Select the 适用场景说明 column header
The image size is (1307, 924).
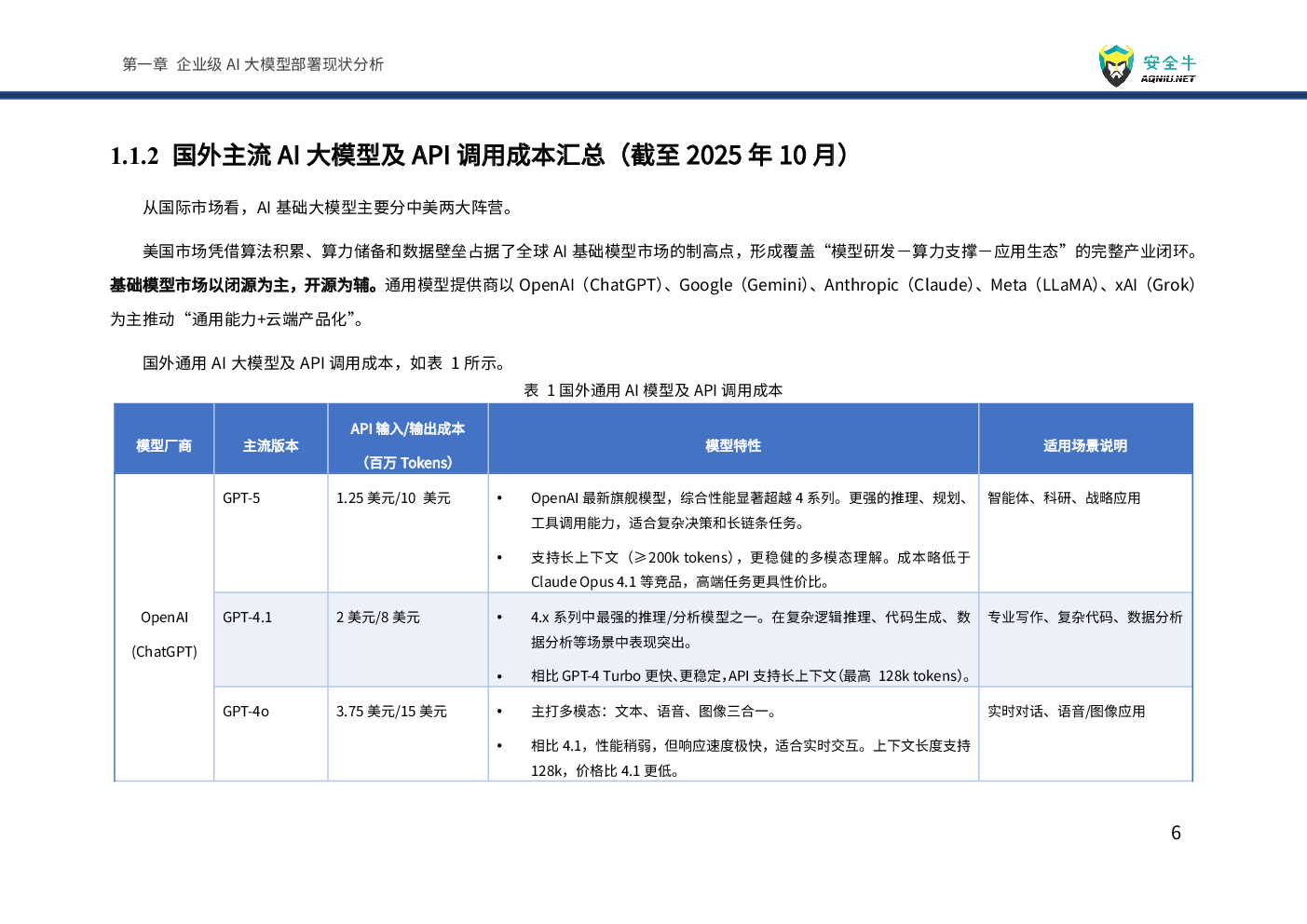click(1084, 446)
